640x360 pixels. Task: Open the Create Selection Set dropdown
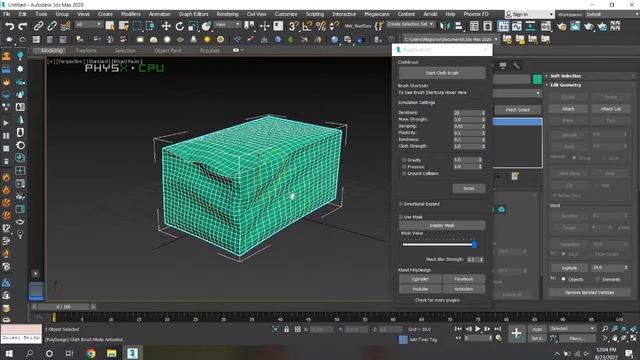(x=410, y=24)
